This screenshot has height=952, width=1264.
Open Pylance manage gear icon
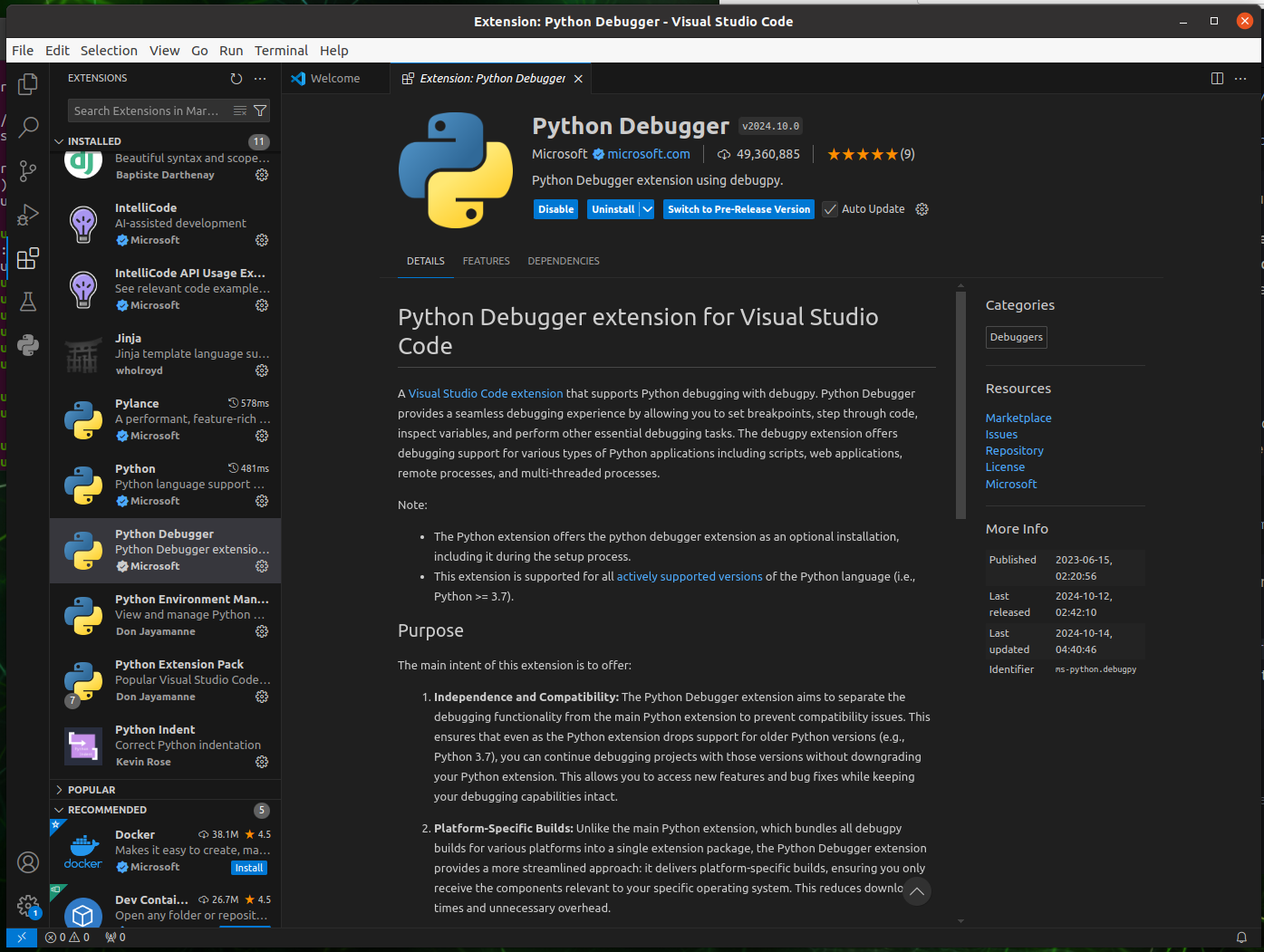(262, 436)
